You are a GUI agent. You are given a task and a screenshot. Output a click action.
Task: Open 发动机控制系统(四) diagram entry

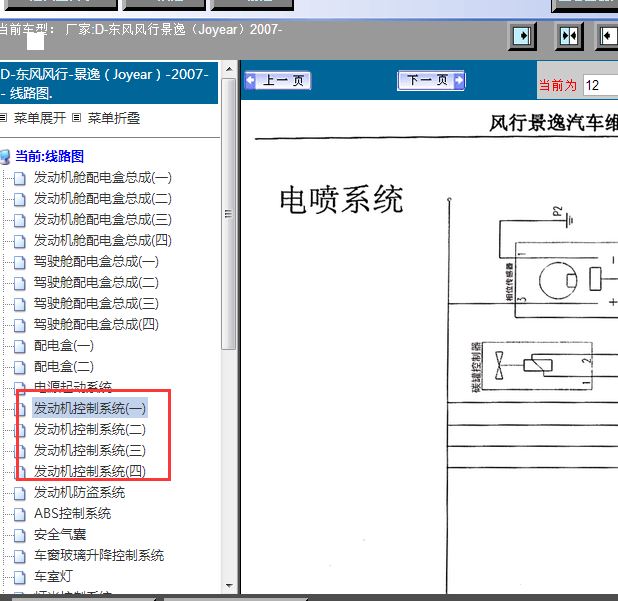tap(89, 471)
